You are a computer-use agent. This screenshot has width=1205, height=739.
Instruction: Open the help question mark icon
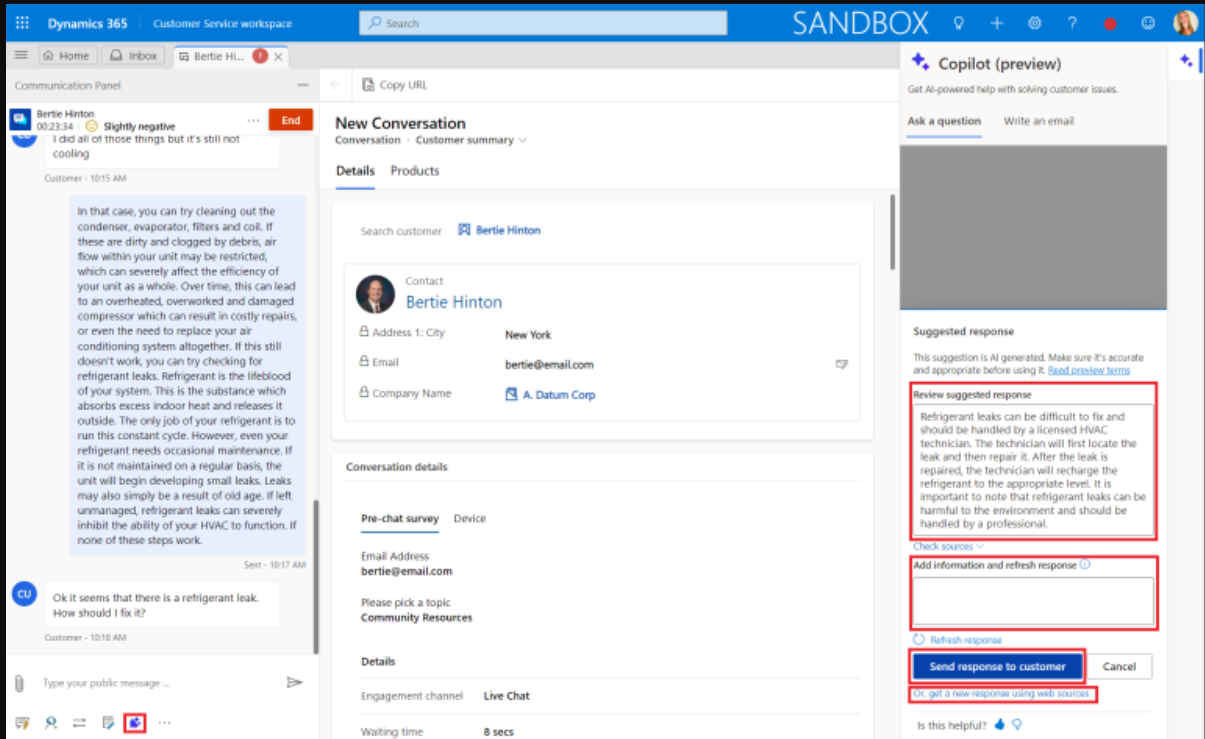1072,23
